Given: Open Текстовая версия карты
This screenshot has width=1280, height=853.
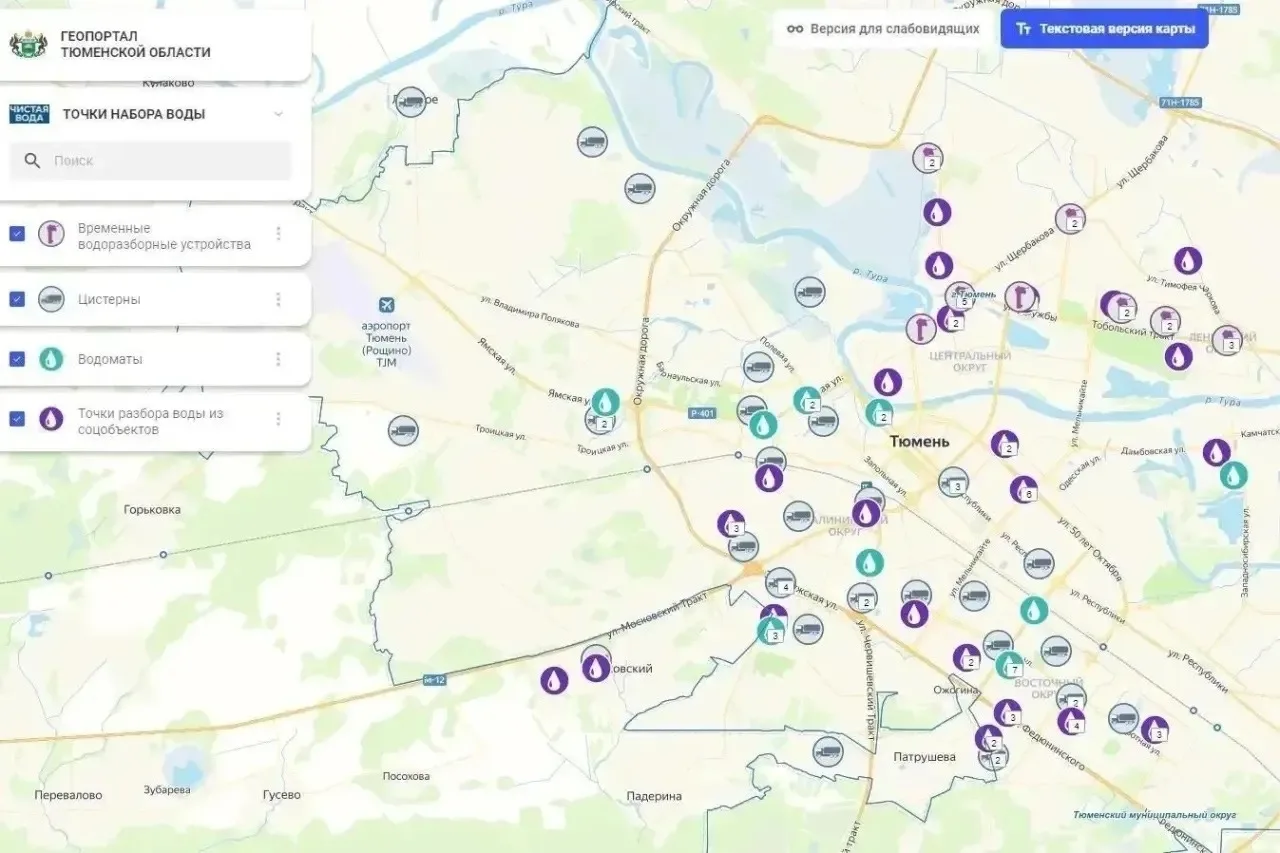Looking at the screenshot, I should (x=1105, y=29).
